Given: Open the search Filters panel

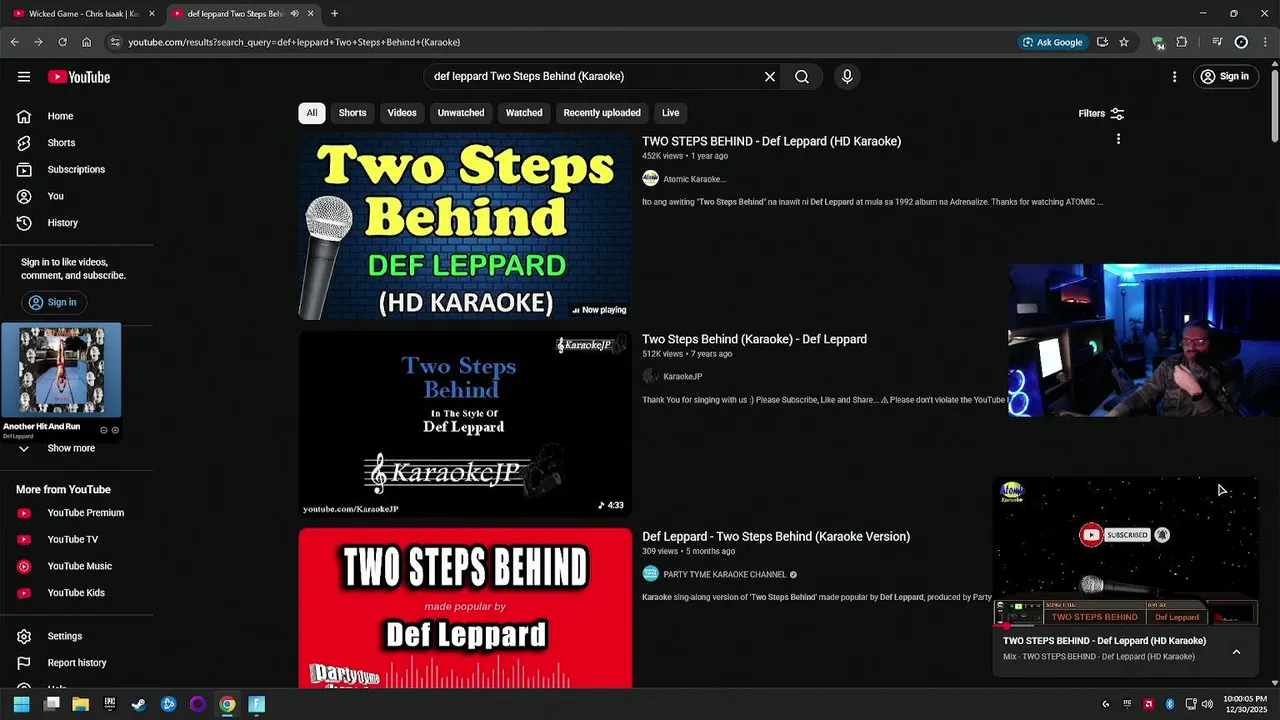Looking at the screenshot, I should point(1101,114).
